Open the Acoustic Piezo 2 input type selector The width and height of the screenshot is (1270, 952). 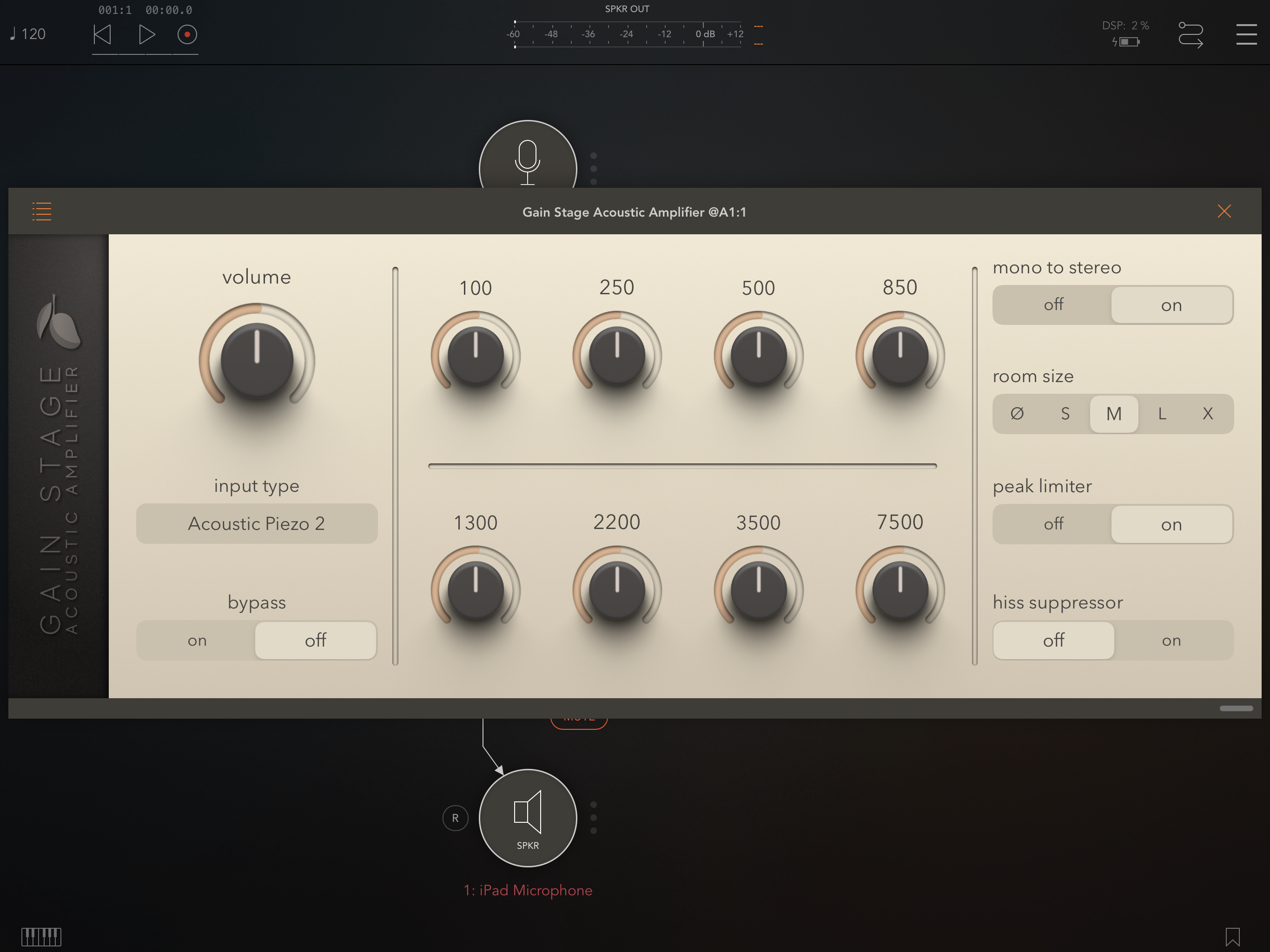point(257,524)
